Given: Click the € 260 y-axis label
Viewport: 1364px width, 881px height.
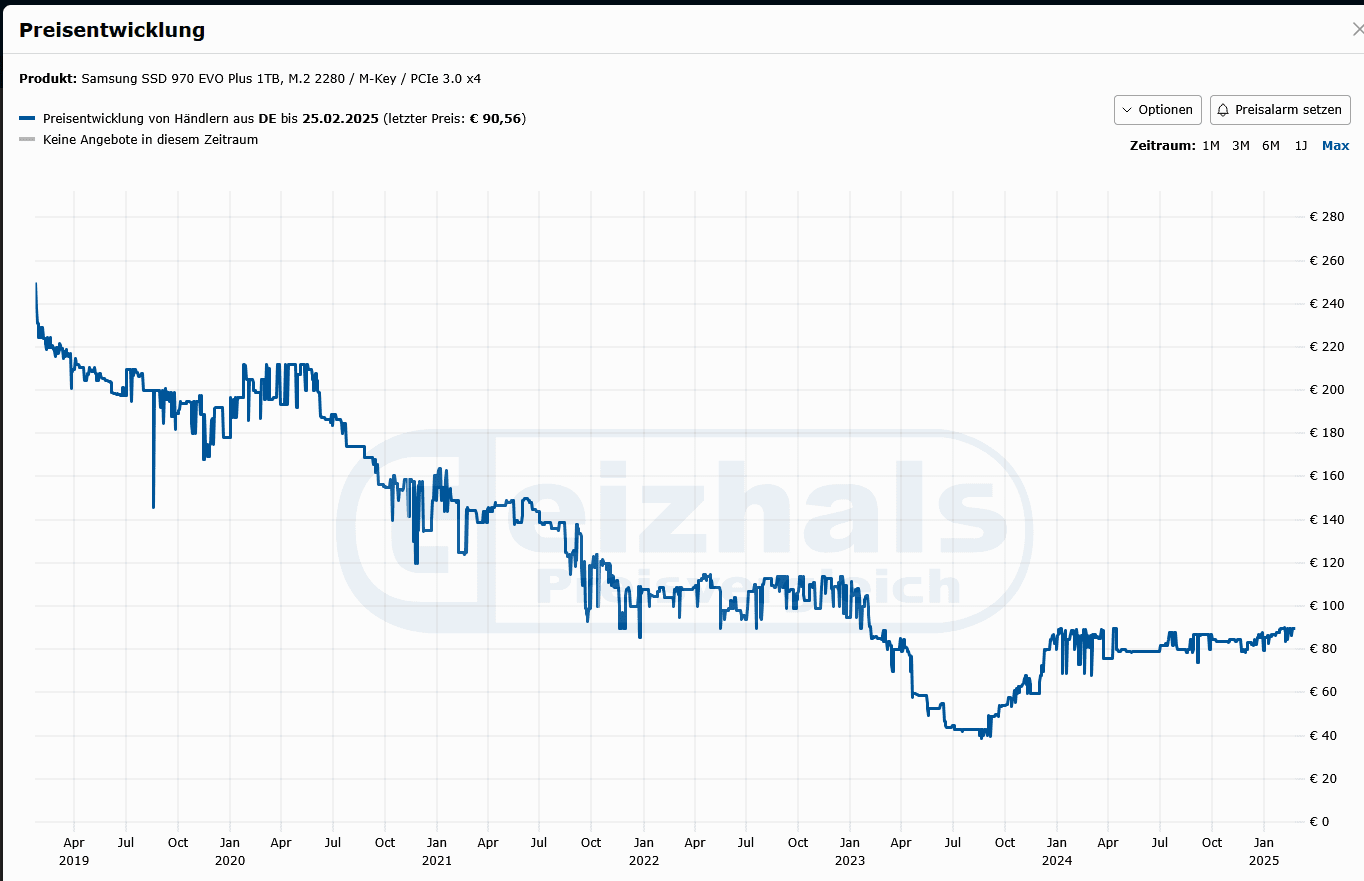Looking at the screenshot, I should (x=1326, y=260).
